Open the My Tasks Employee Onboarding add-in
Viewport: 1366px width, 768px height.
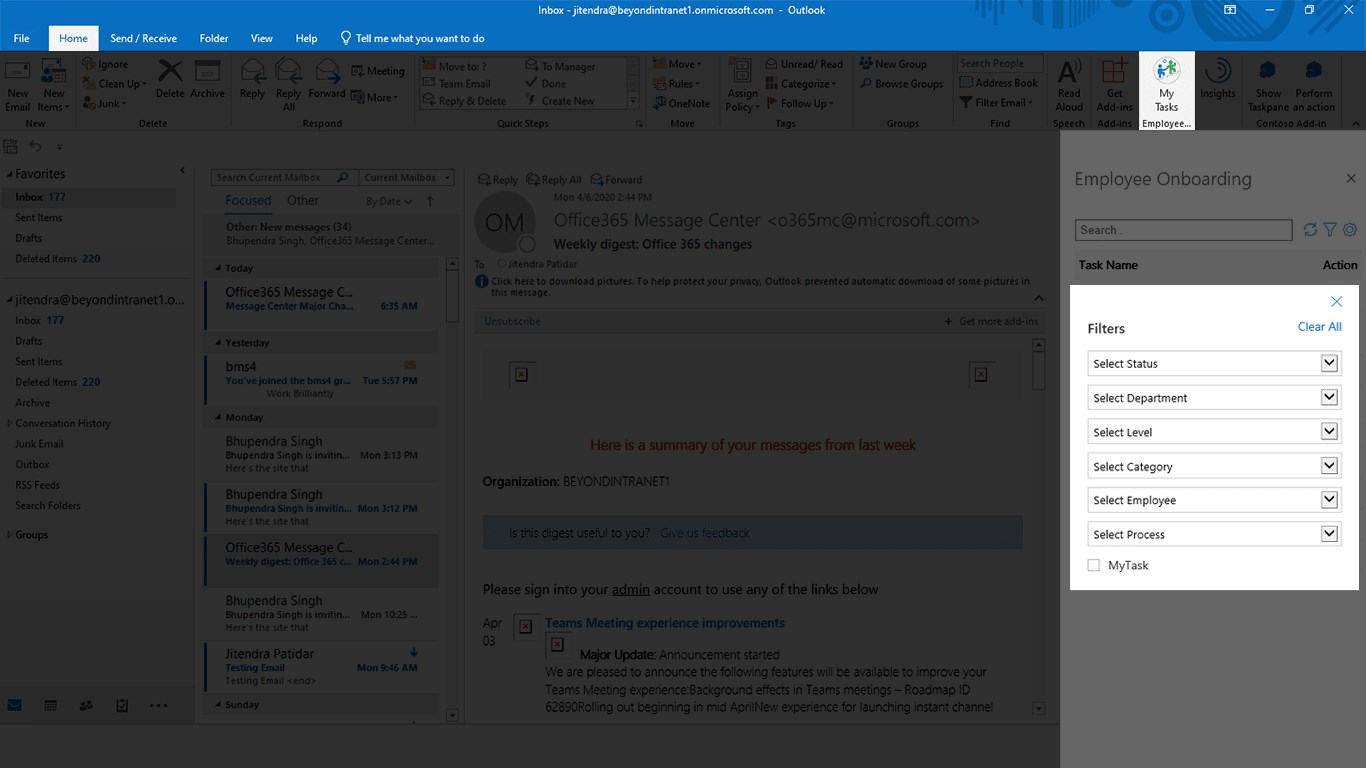[1167, 91]
